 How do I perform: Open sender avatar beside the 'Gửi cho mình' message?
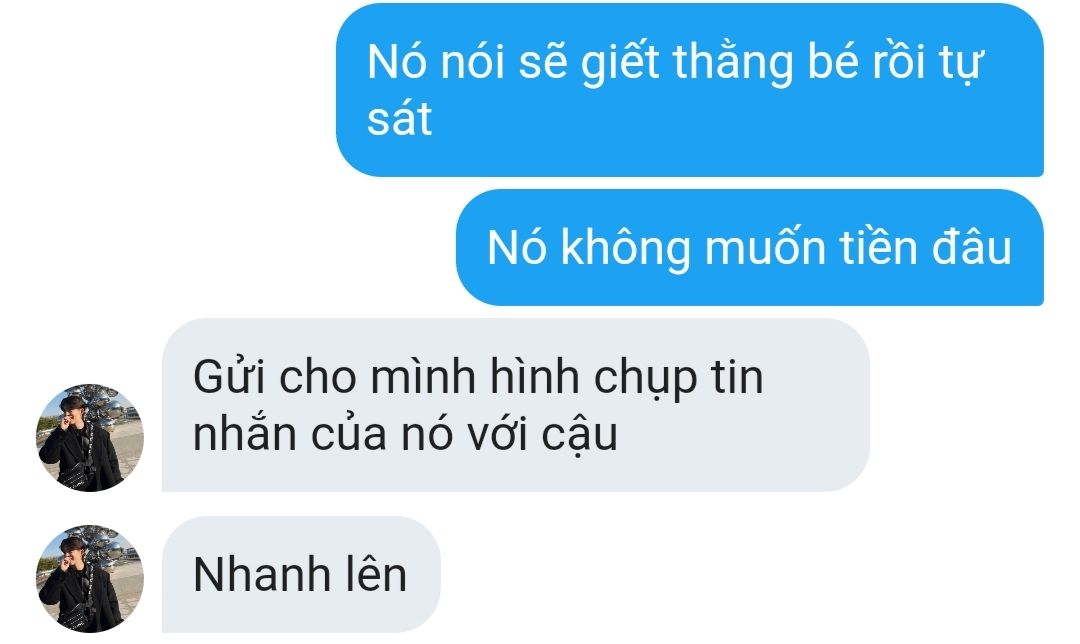tap(90, 437)
